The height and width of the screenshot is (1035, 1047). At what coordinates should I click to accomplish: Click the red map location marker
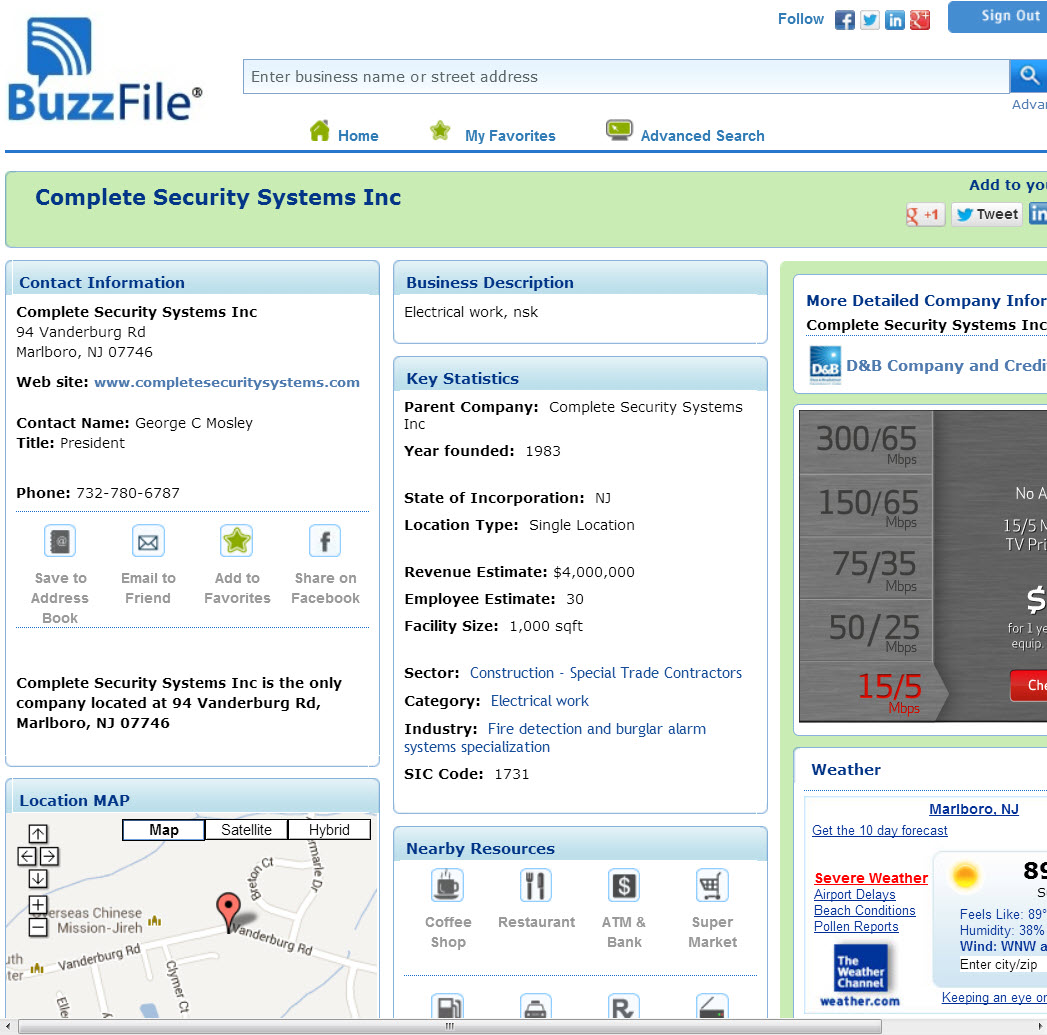(228, 912)
